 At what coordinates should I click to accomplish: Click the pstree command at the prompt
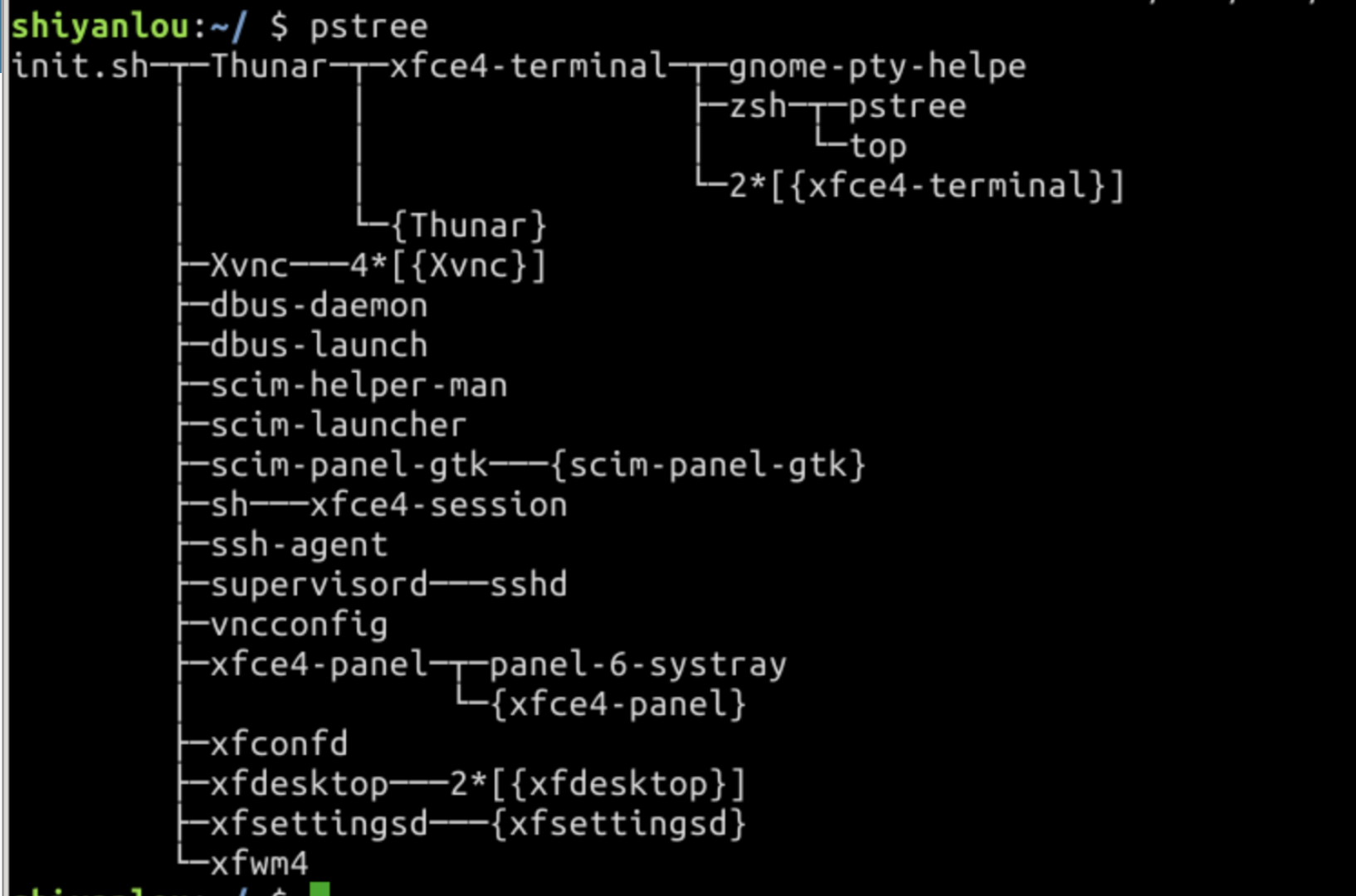click(368, 27)
